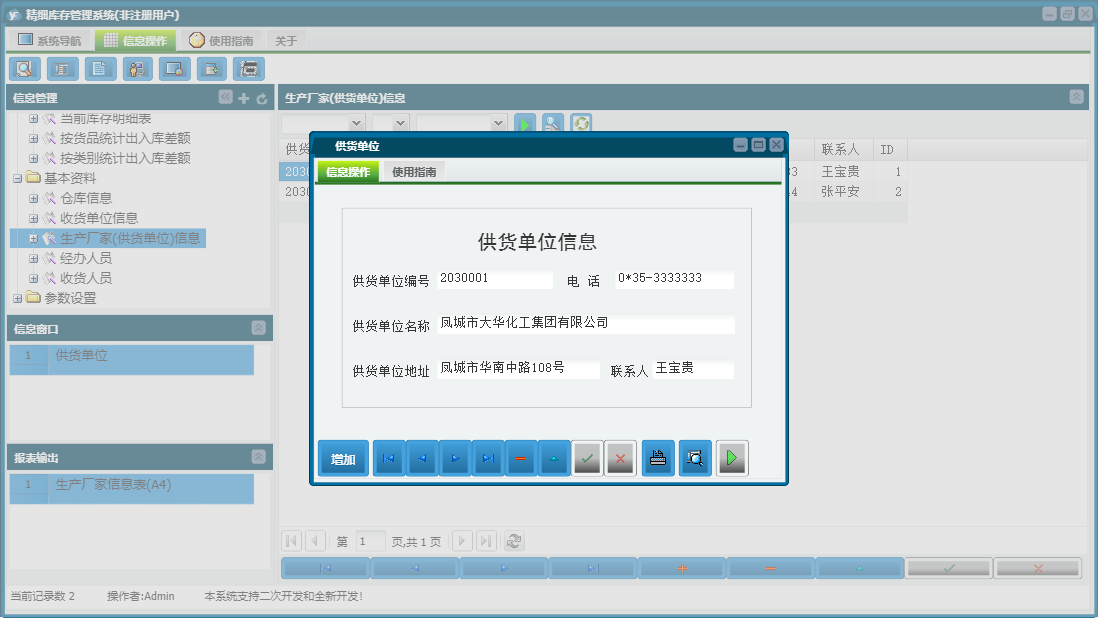
Task: Go to next record in 供货单位 dialog
Action: [455, 458]
